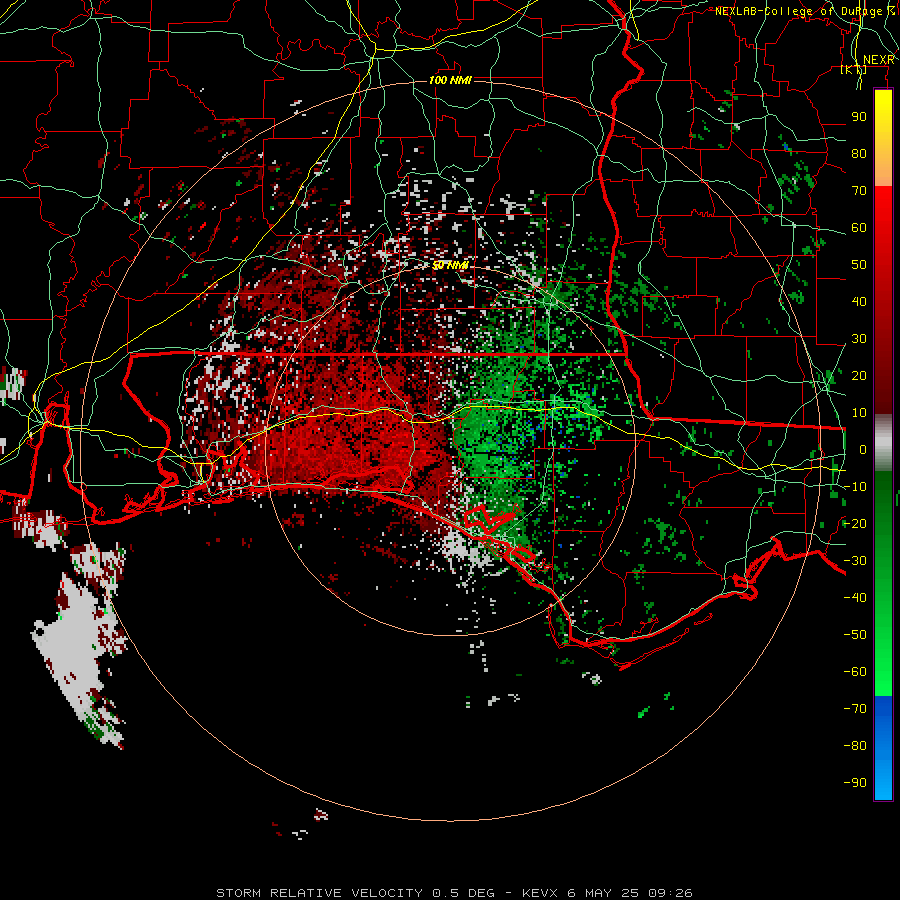Pick the orange segment of the color bar
The height and width of the screenshot is (900, 900).
point(883,168)
